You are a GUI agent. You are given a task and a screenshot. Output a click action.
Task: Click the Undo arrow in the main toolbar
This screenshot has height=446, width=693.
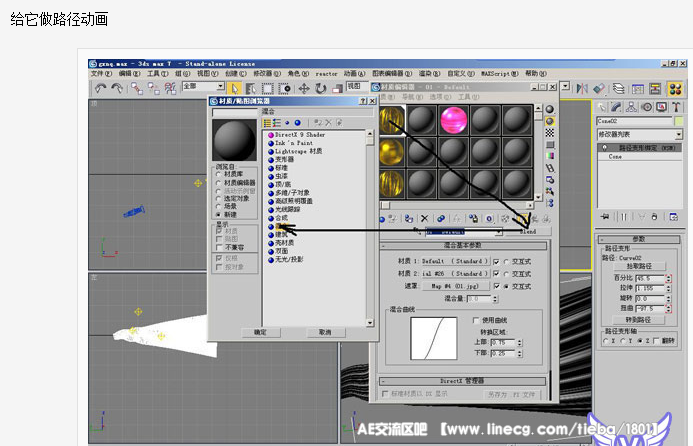click(x=101, y=88)
